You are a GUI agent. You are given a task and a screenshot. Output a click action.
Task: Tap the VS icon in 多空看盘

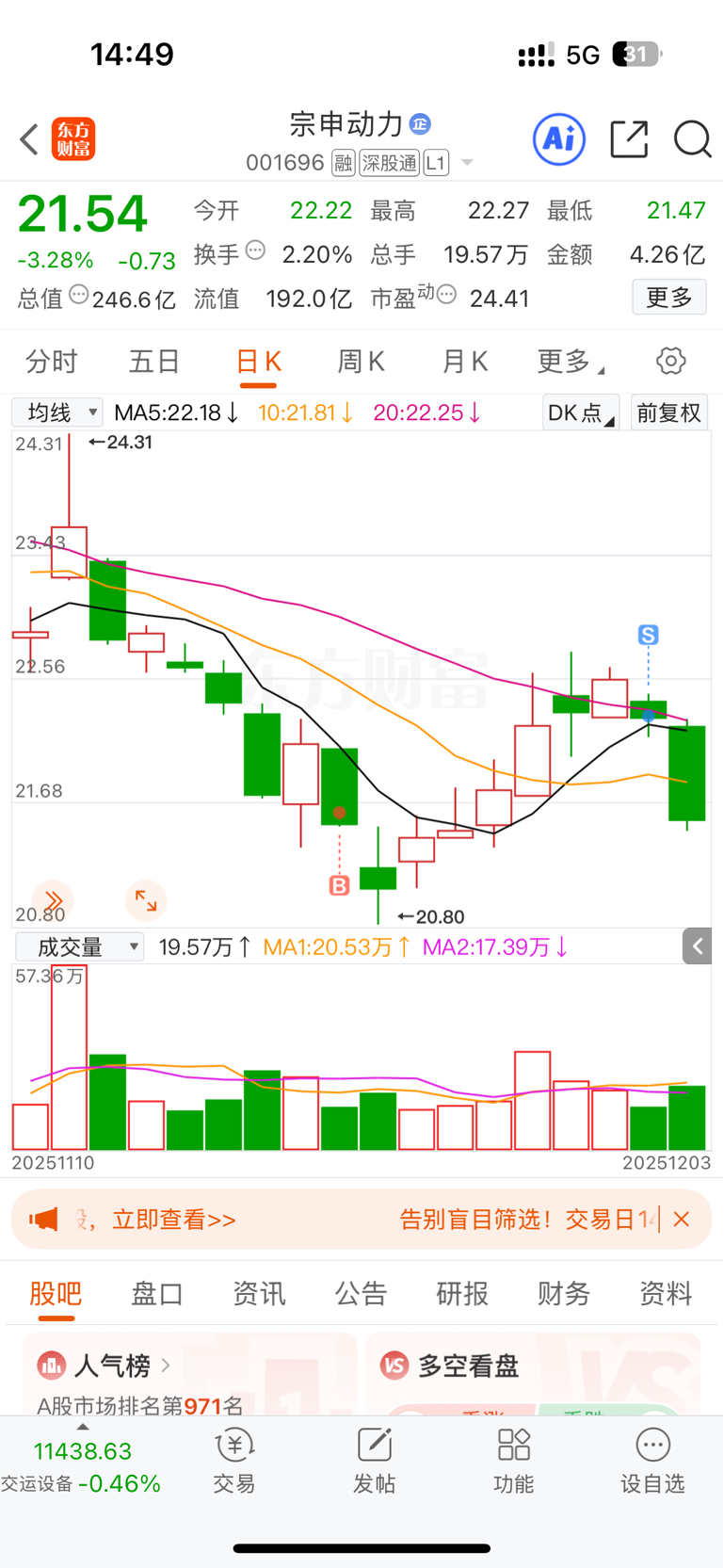pyautogui.click(x=394, y=1366)
